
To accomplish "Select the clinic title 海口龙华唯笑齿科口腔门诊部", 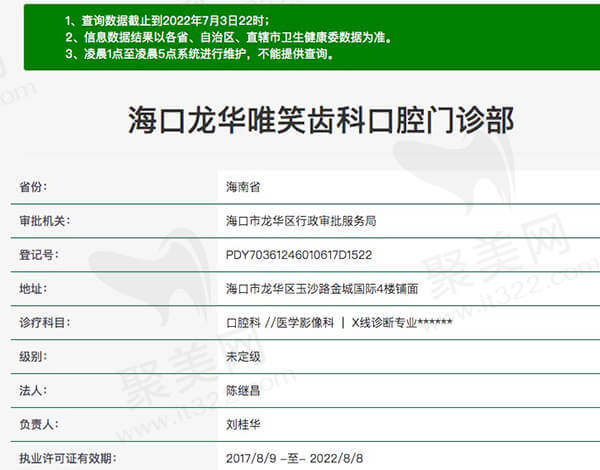I will [x=321, y=120].
